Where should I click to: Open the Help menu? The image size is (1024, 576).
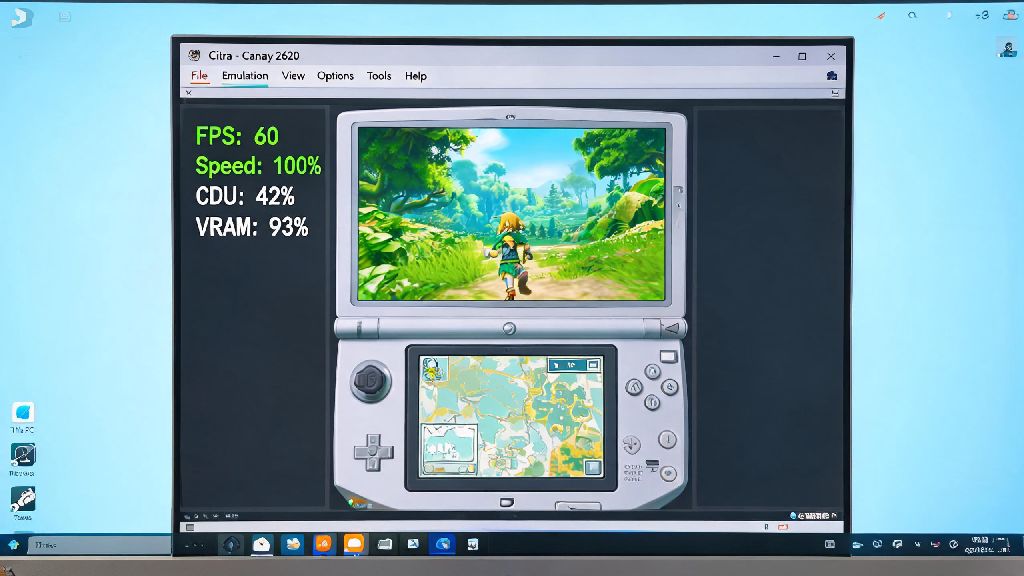pos(415,76)
